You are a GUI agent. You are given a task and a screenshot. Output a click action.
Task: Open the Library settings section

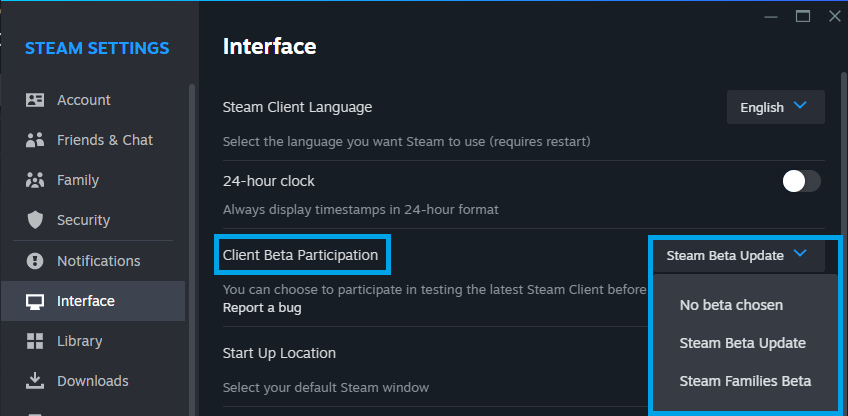click(80, 341)
